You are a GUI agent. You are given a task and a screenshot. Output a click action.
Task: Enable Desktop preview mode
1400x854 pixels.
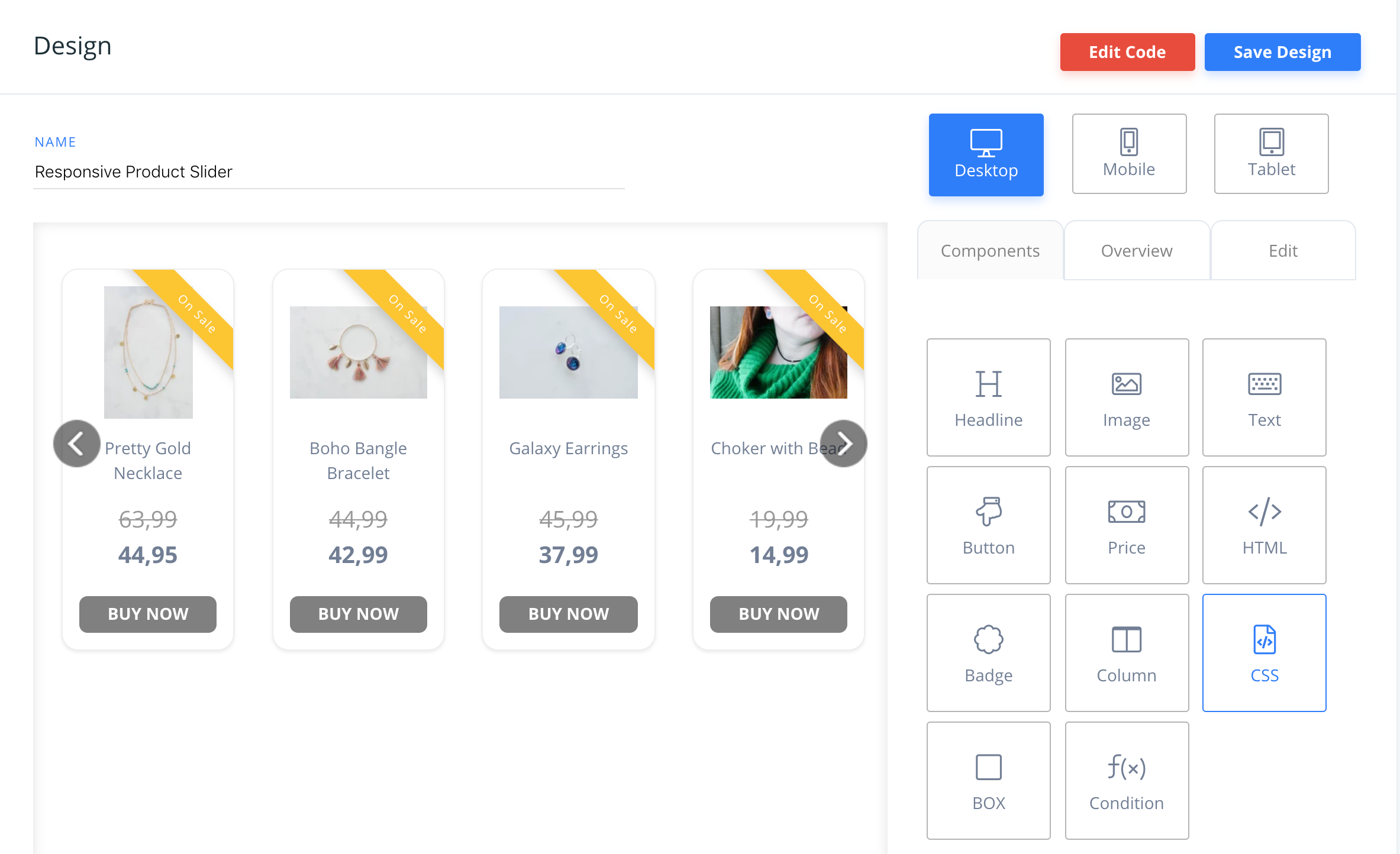tap(986, 154)
